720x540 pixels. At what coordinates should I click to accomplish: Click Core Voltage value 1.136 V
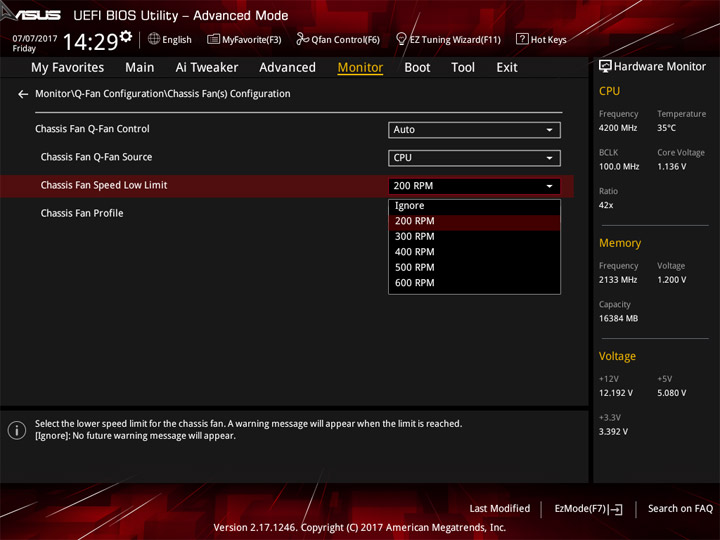(x=672, y=167)
